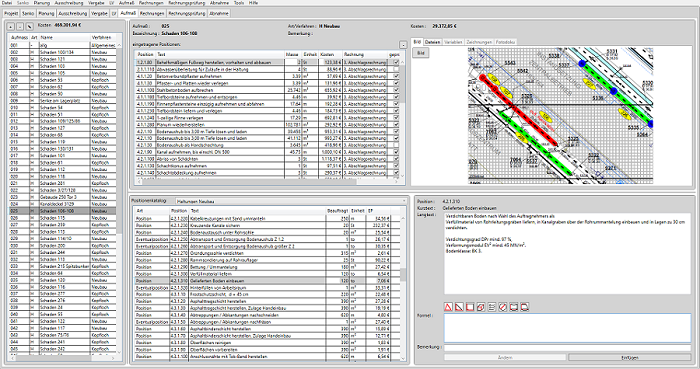Open the Positionenkatalog dropdown Haltungen Neubau
The image size is (700, 369).
[291, 201]
